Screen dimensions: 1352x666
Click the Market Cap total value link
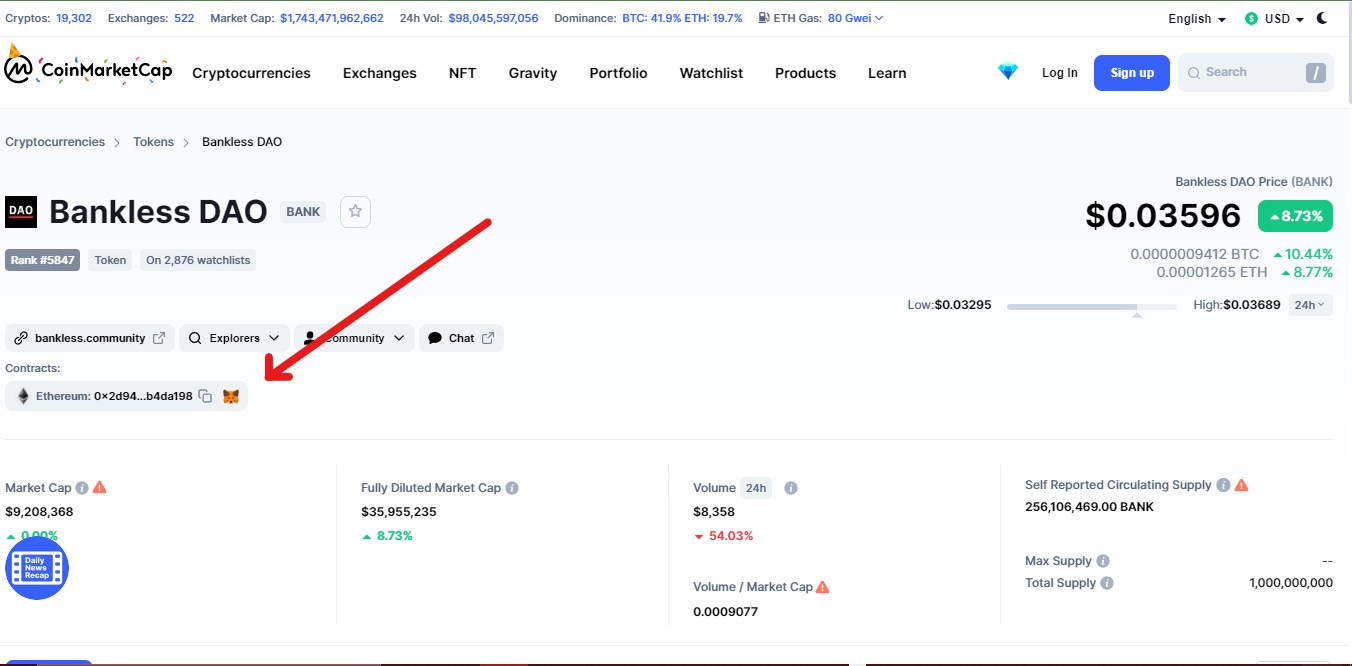pos(332,18)
